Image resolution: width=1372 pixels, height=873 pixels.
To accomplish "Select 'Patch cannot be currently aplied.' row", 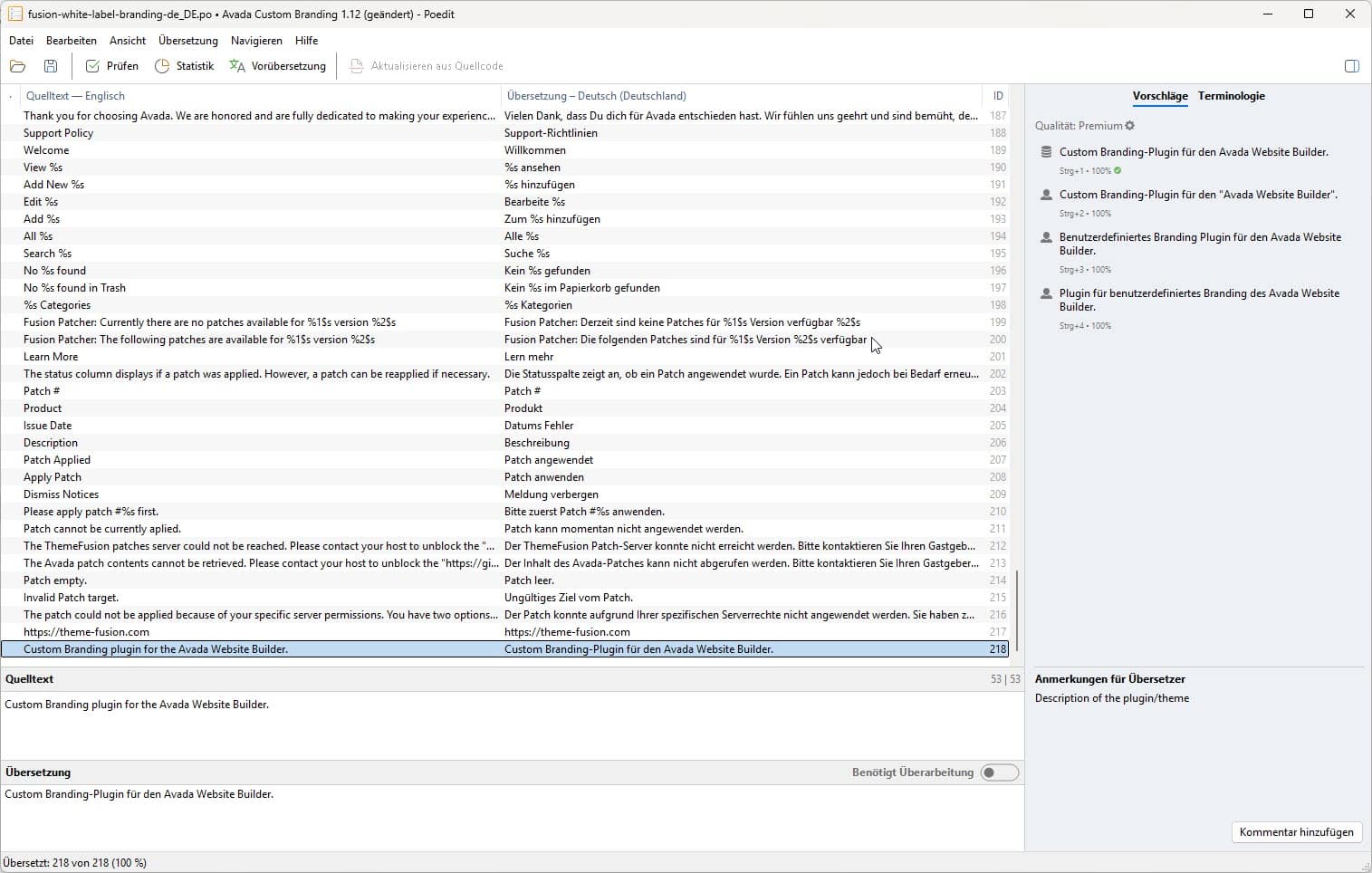I will coord(504,529).
